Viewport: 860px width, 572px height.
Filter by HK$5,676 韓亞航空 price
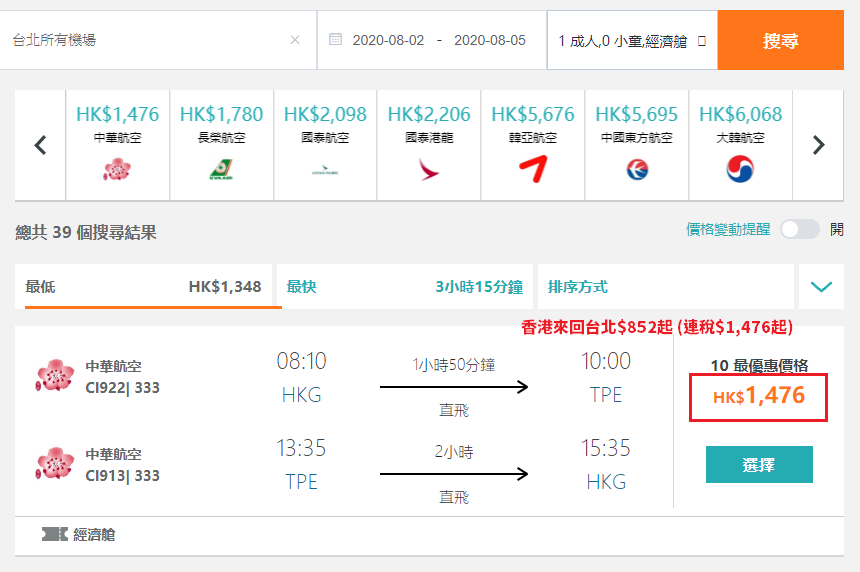pos(533,114)
